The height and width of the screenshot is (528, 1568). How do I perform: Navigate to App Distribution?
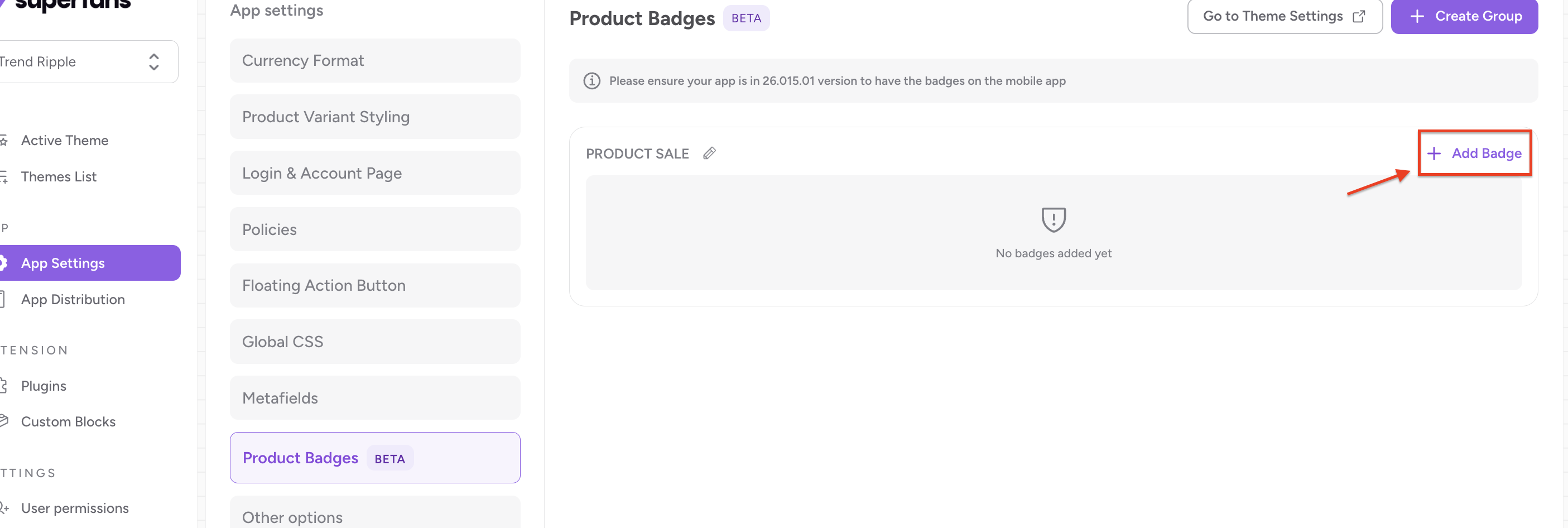point(73,300)
